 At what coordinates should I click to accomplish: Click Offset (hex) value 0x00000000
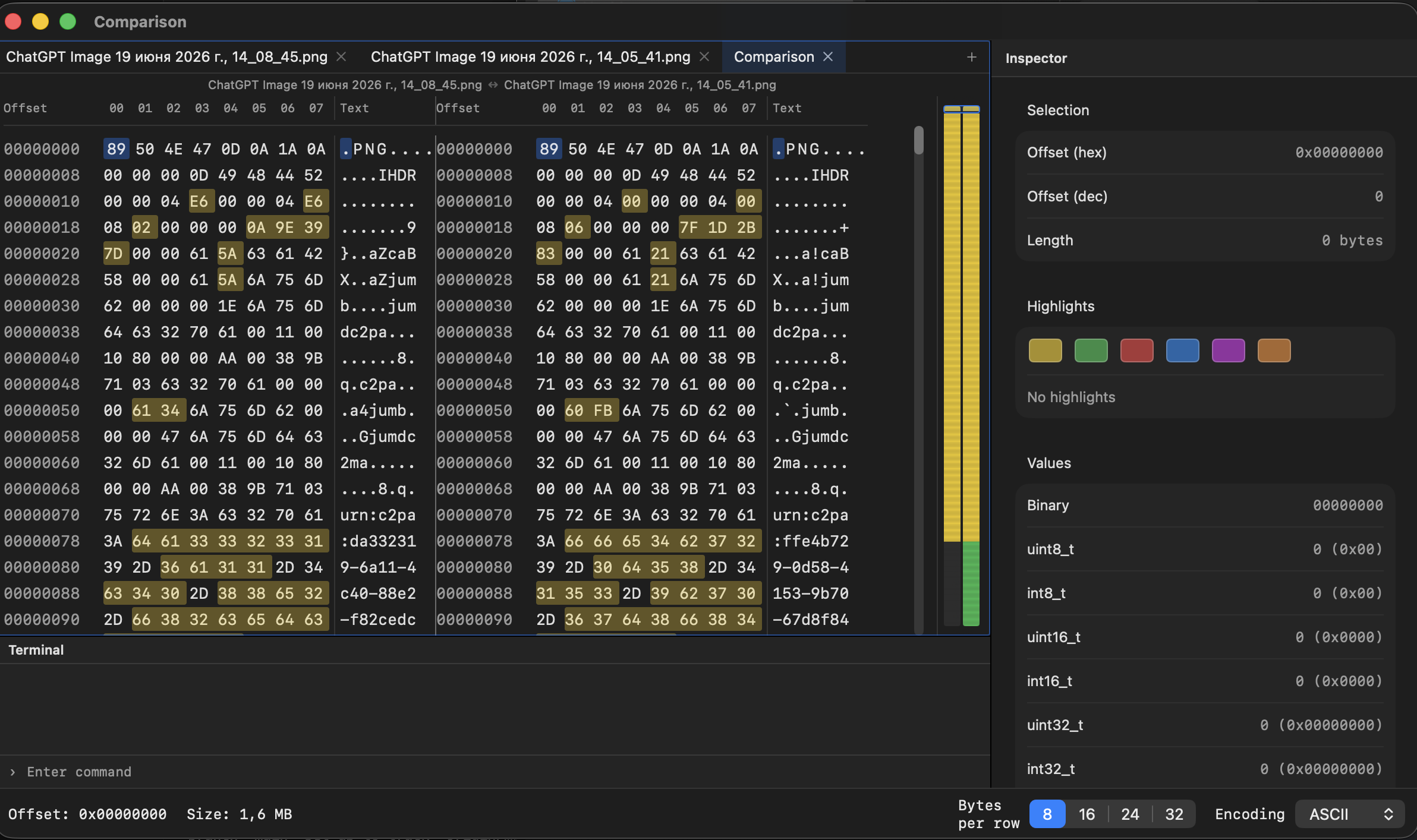point(1339,152)
